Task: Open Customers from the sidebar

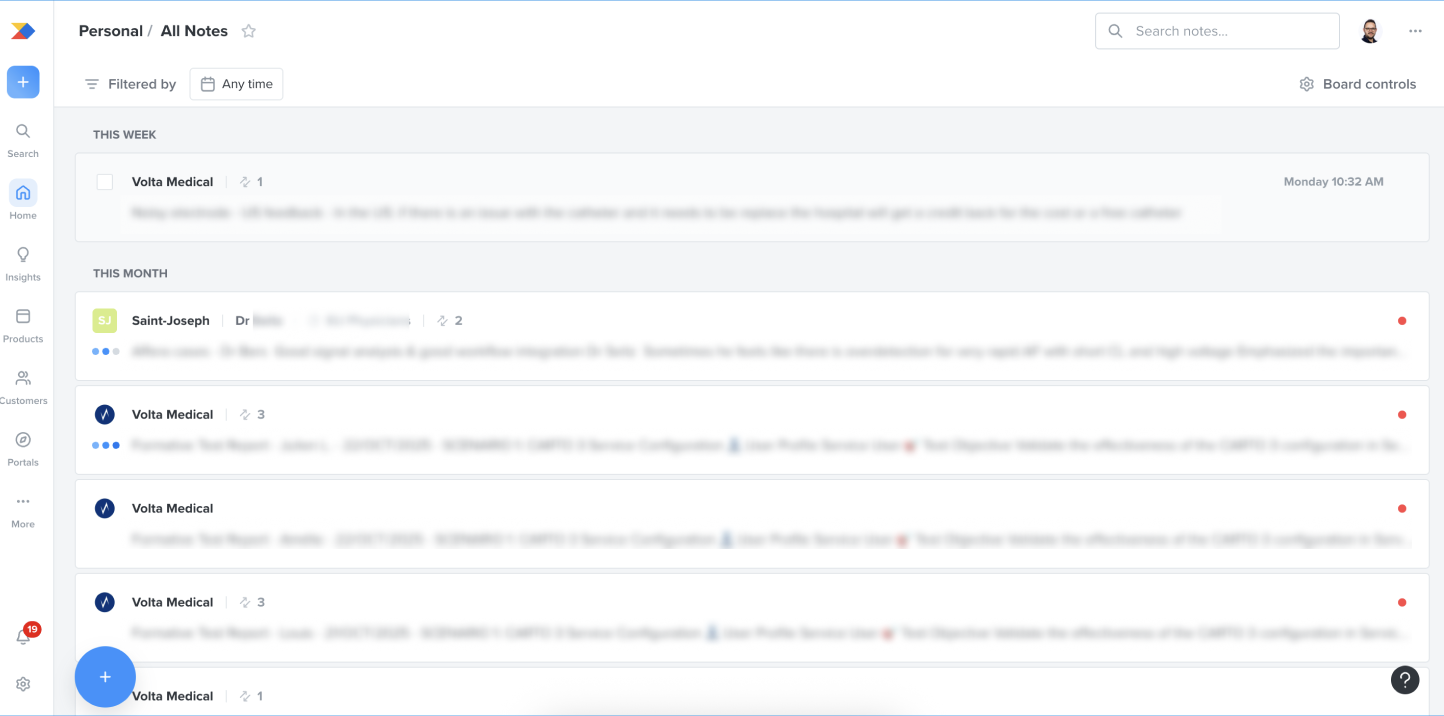Action: (23, 387)
